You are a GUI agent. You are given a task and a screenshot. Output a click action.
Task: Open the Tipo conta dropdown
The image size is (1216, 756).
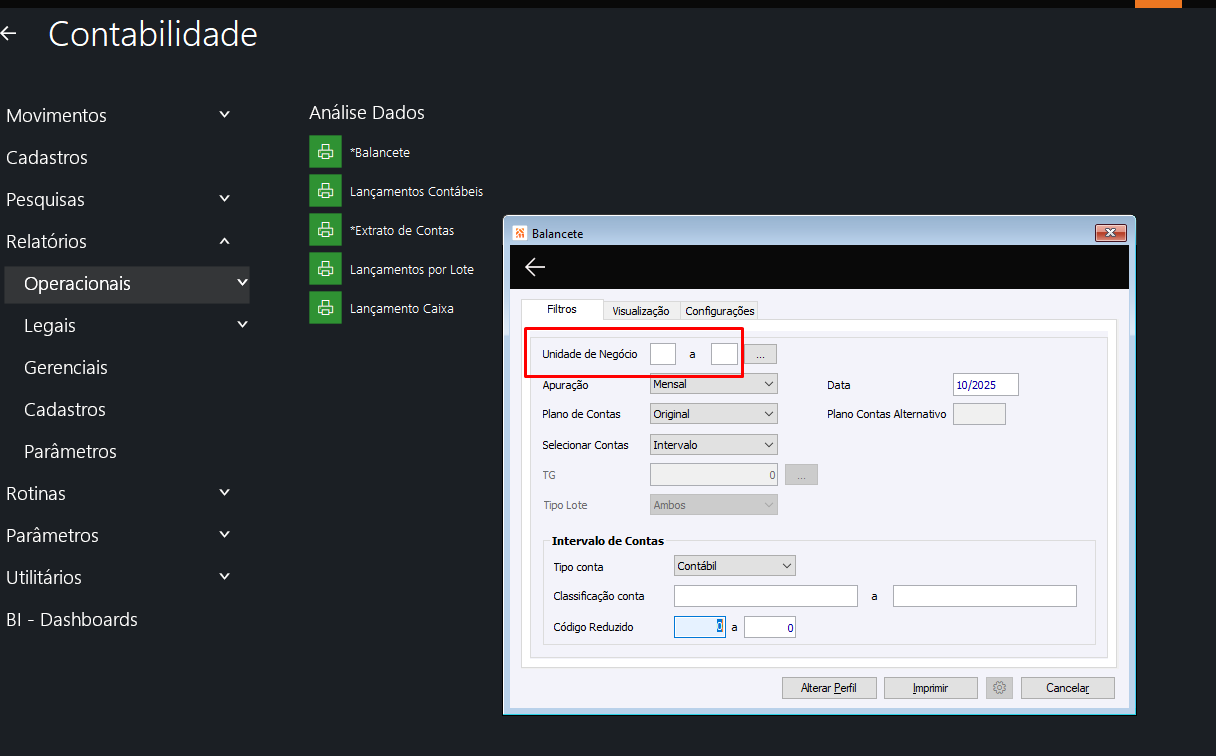tap(735, 566)
